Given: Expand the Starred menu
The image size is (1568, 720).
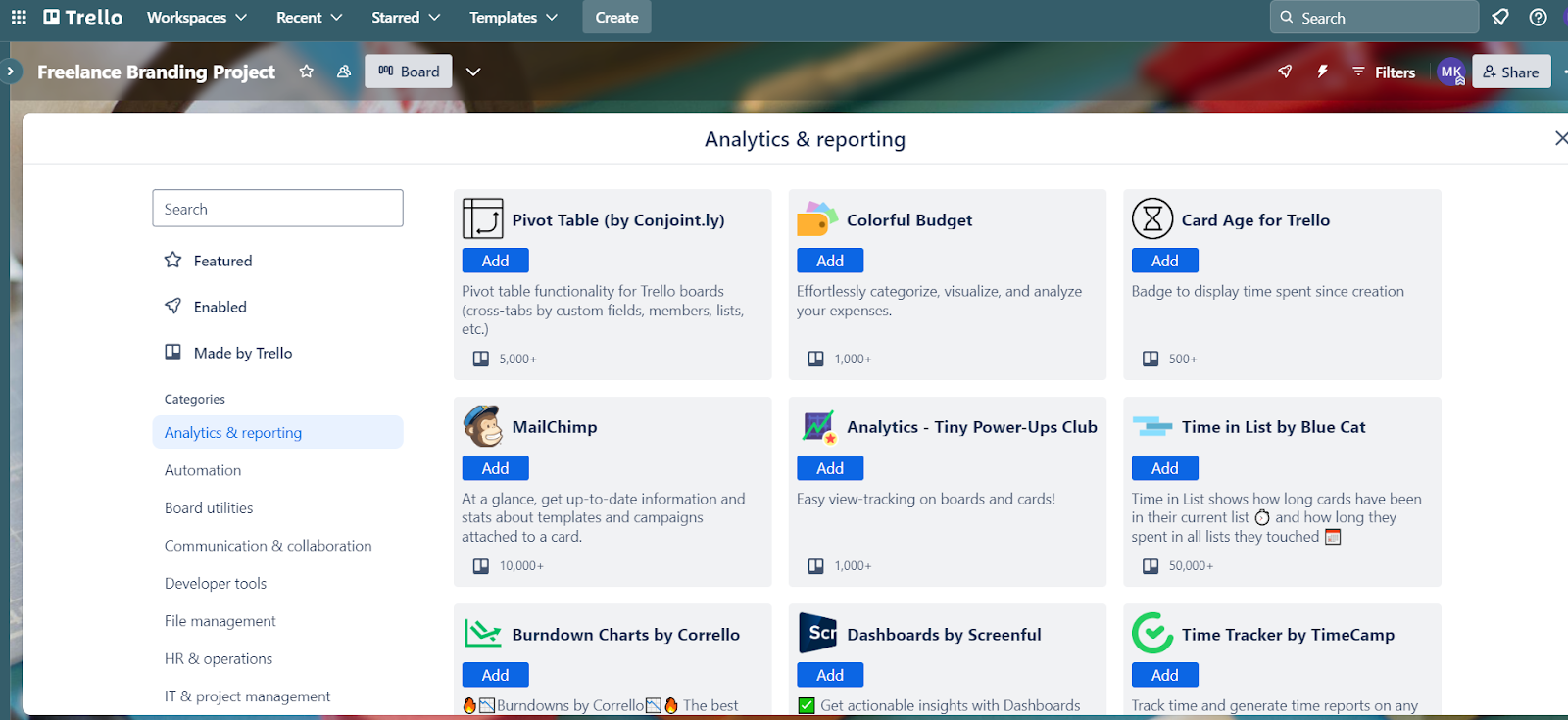Looking at the screenshot, I should (406, 17).
